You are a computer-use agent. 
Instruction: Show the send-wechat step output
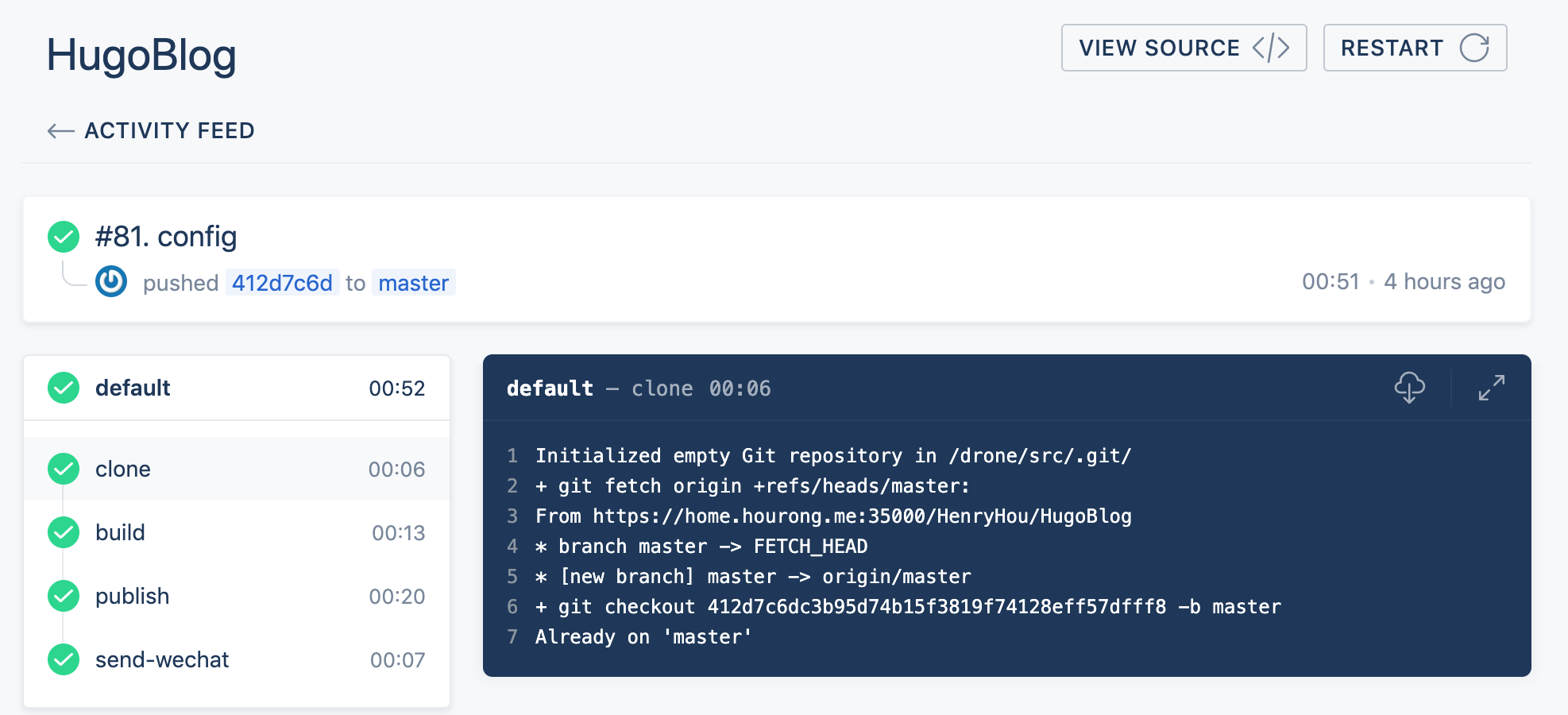(x=237, y=659)
